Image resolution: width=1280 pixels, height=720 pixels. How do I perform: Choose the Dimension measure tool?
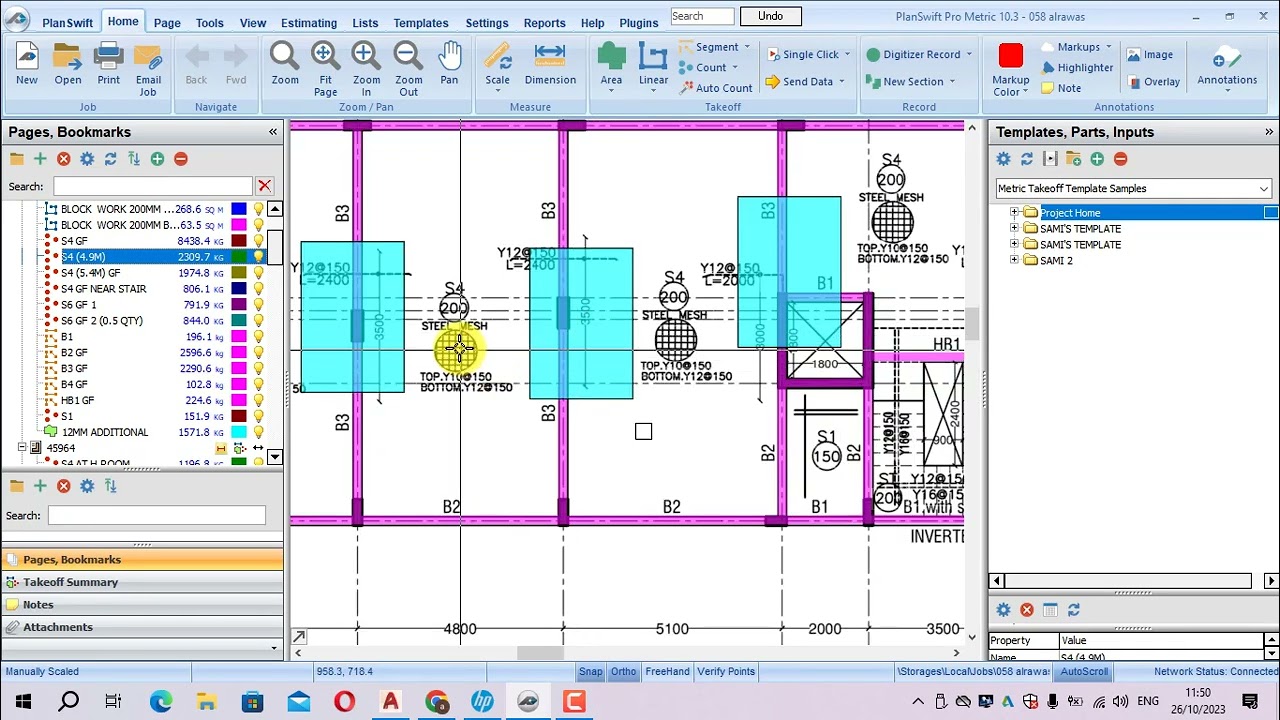point(550,64)
